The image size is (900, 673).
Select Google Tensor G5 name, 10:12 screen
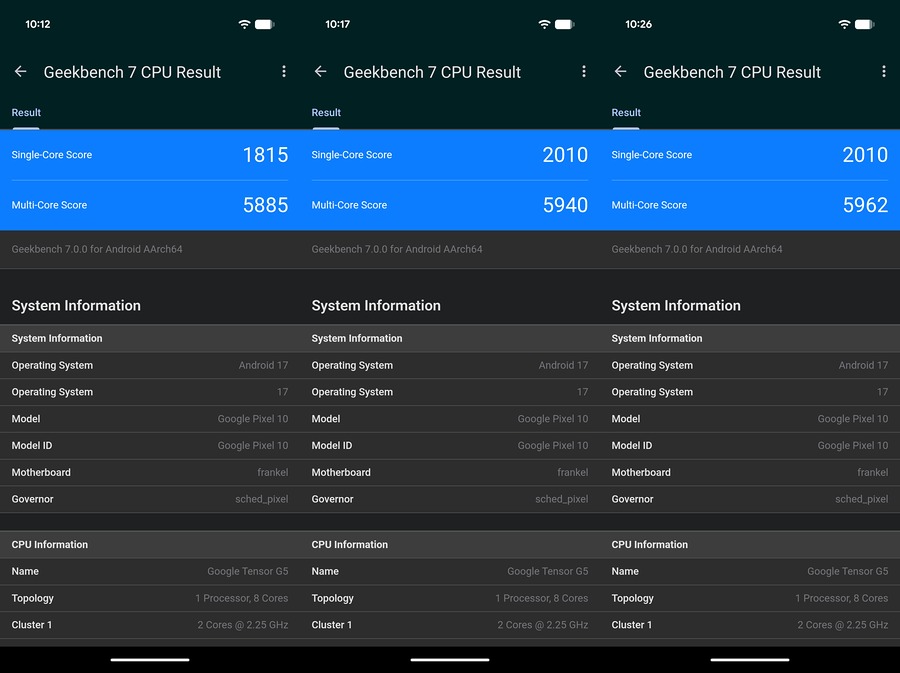tap(248, 571)
